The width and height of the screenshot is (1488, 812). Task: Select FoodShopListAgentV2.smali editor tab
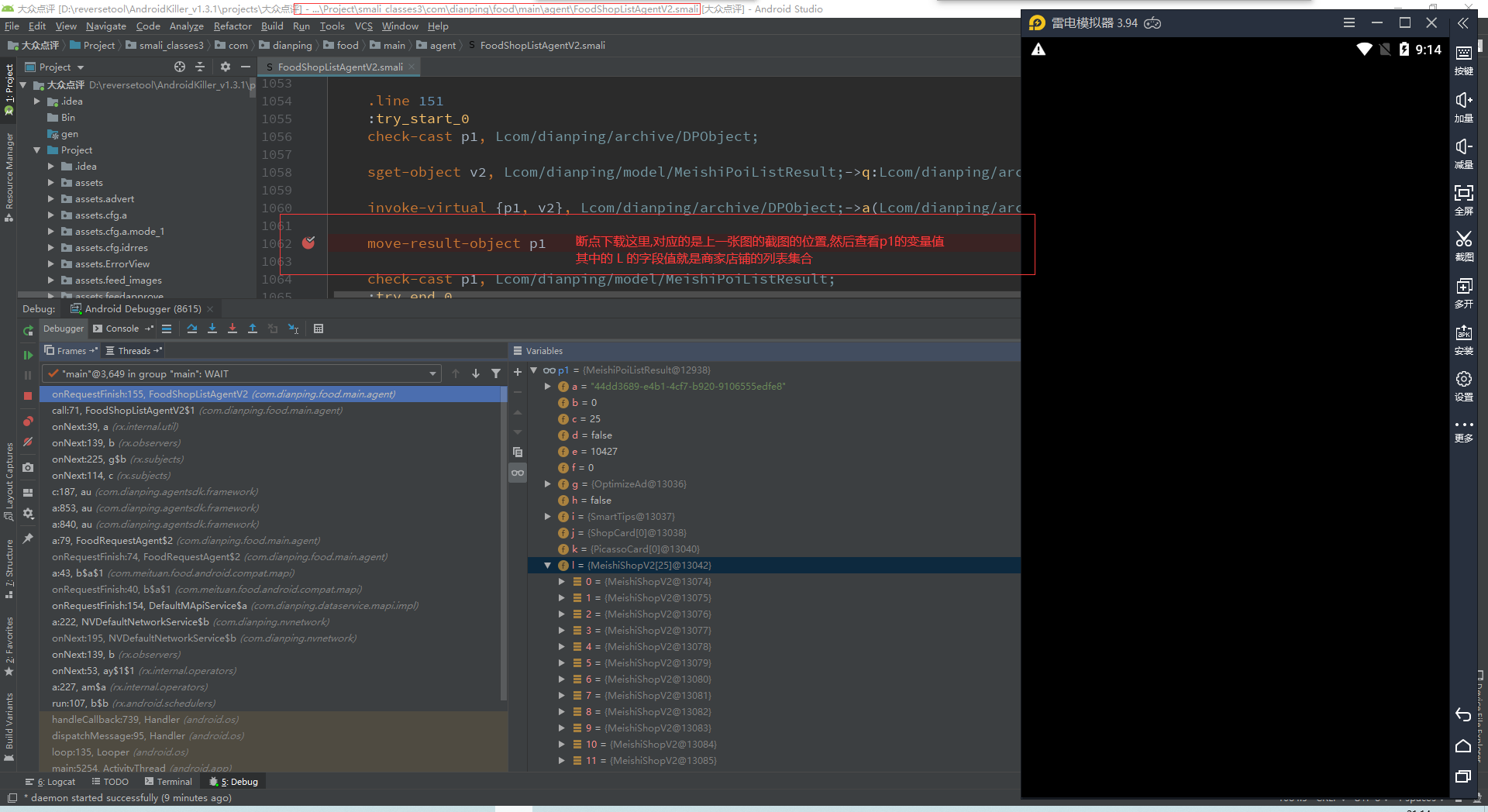339,67
